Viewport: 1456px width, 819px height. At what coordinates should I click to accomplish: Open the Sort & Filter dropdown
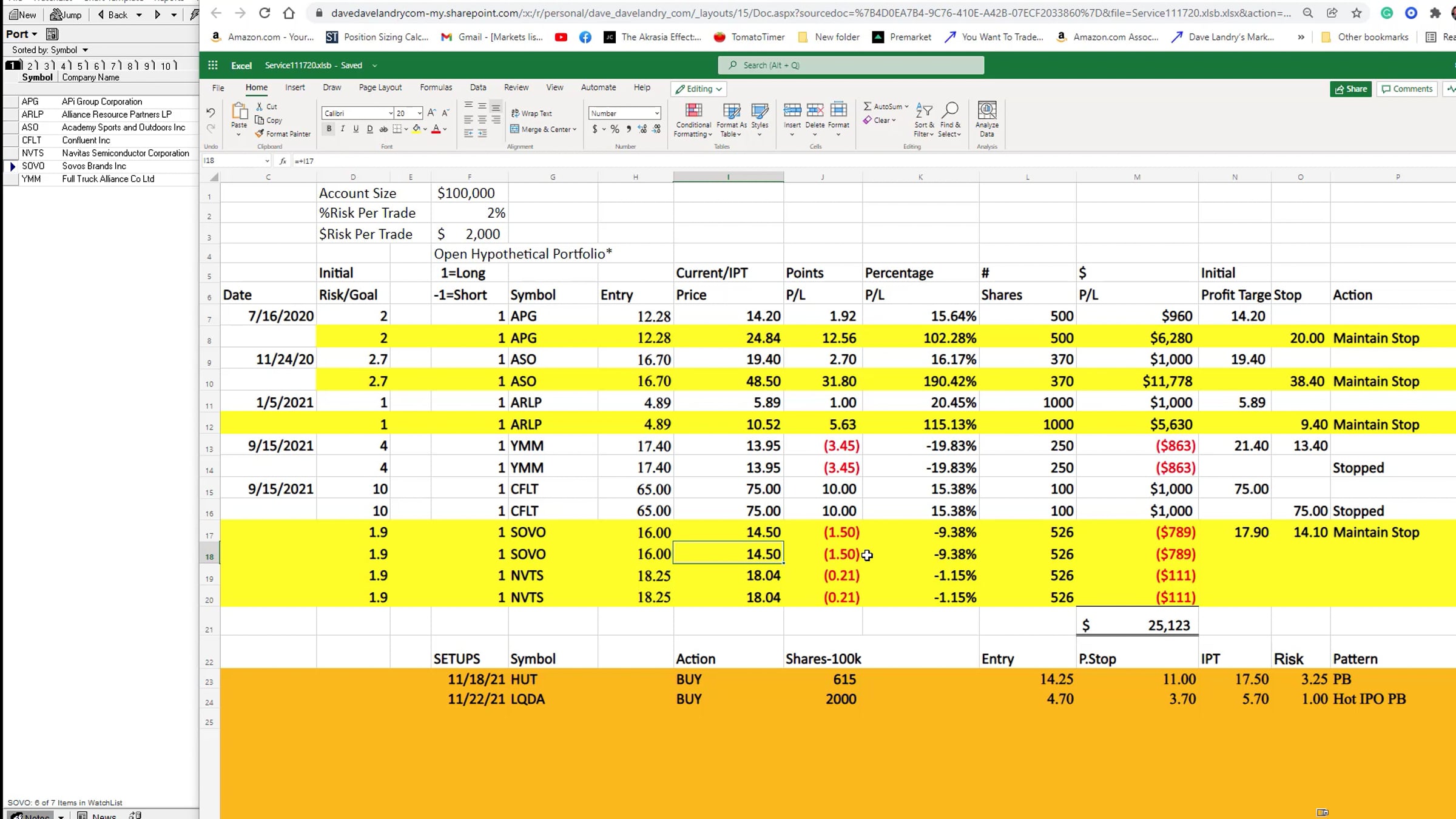click(924, 120)
